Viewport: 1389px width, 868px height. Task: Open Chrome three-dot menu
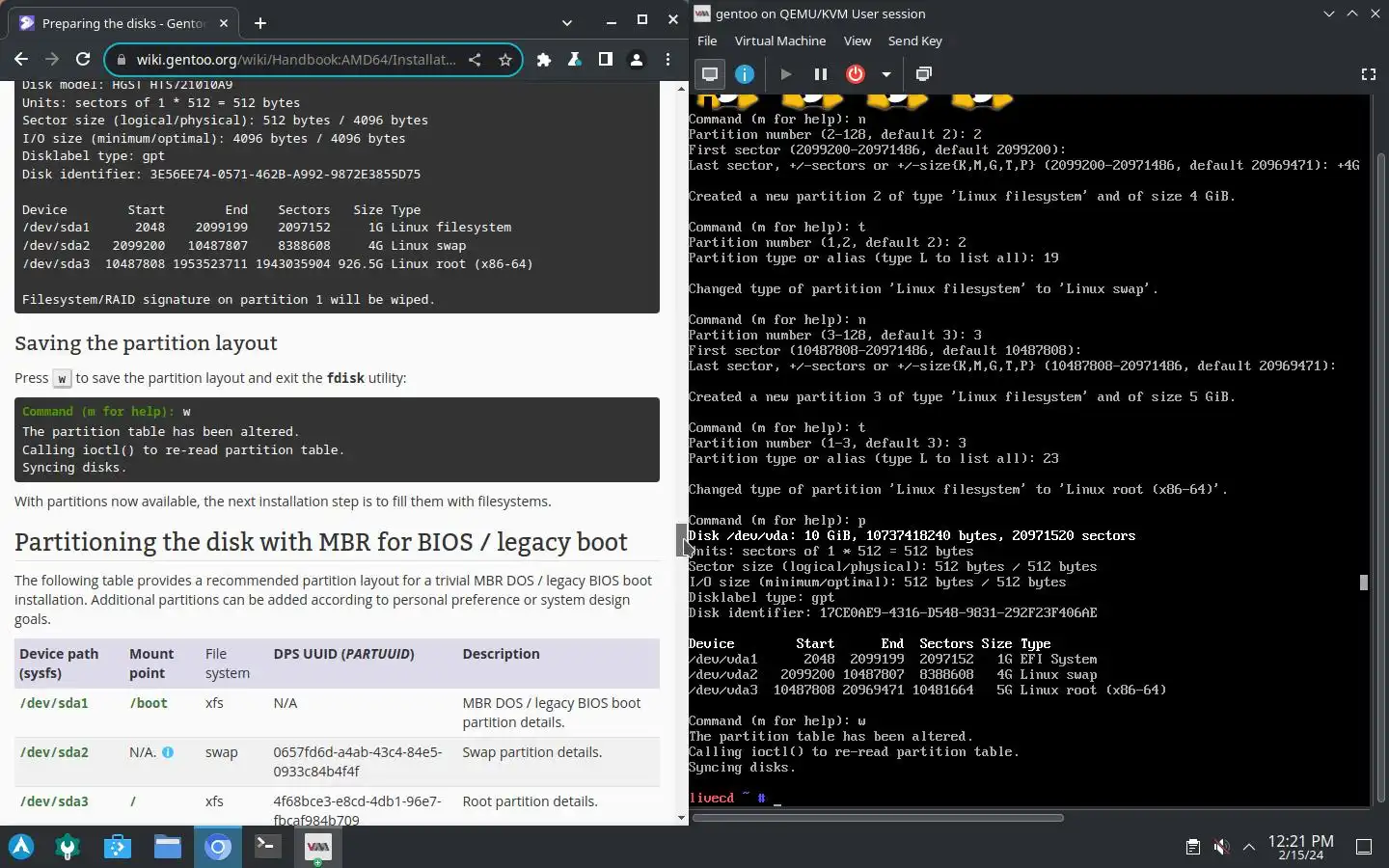pyautogui.click(x=667, y=60)
